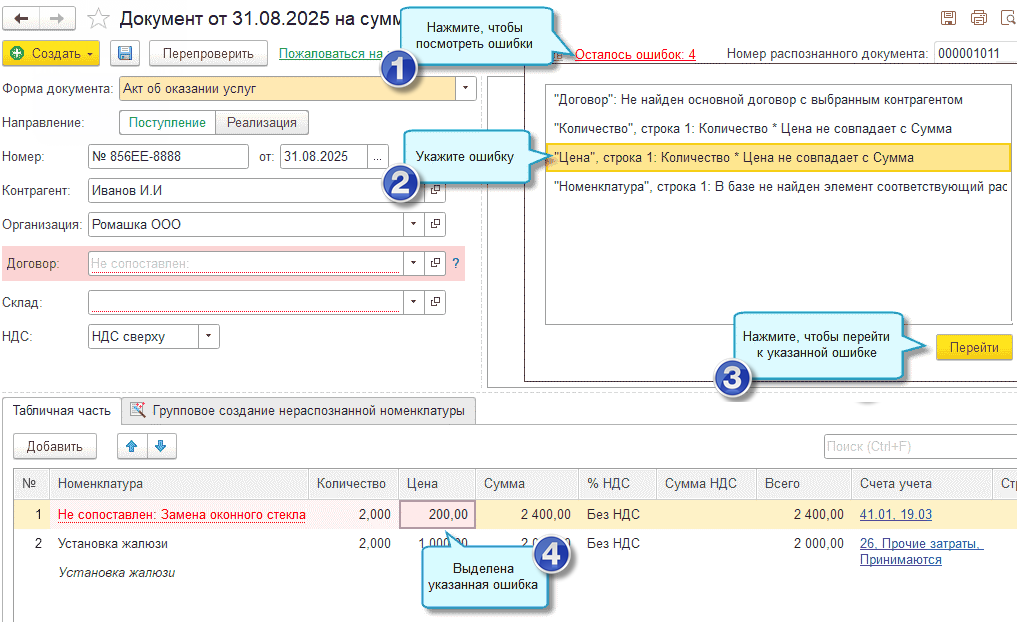The width and height of the screenshot is (1017, 622).
Task: Click the Поиск (Ctrl+F) search field
Action: [x=918, y=446]
